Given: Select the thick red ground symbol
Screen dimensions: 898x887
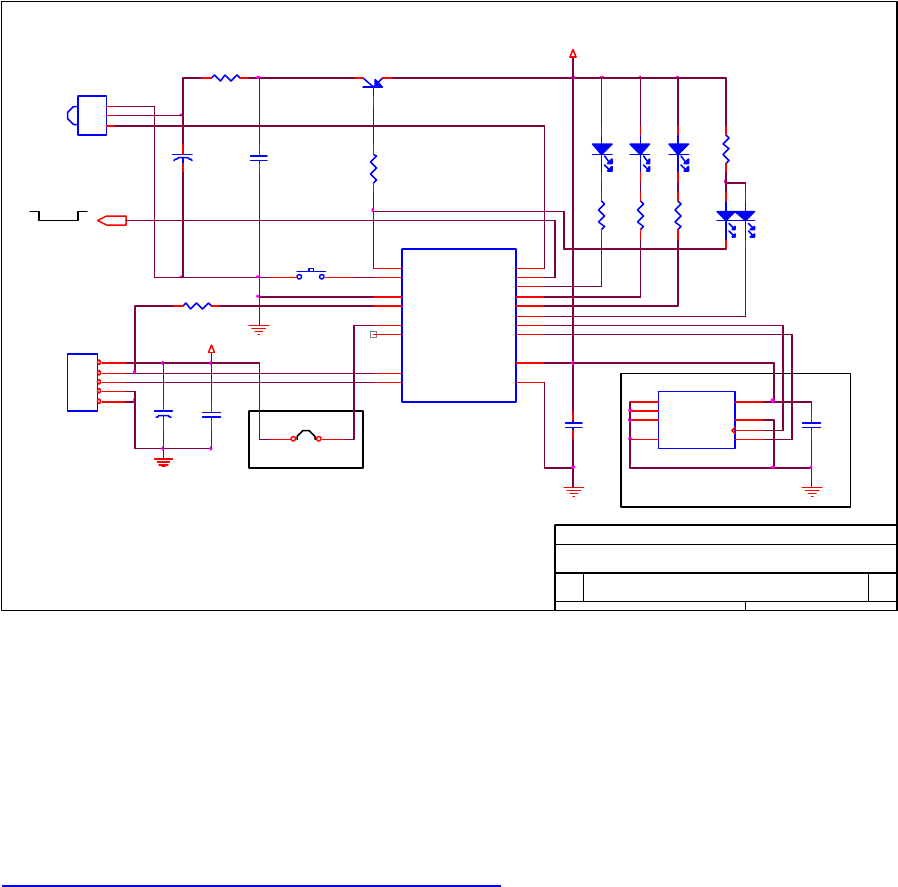Looking at the screenshot, I should (163, 462).
